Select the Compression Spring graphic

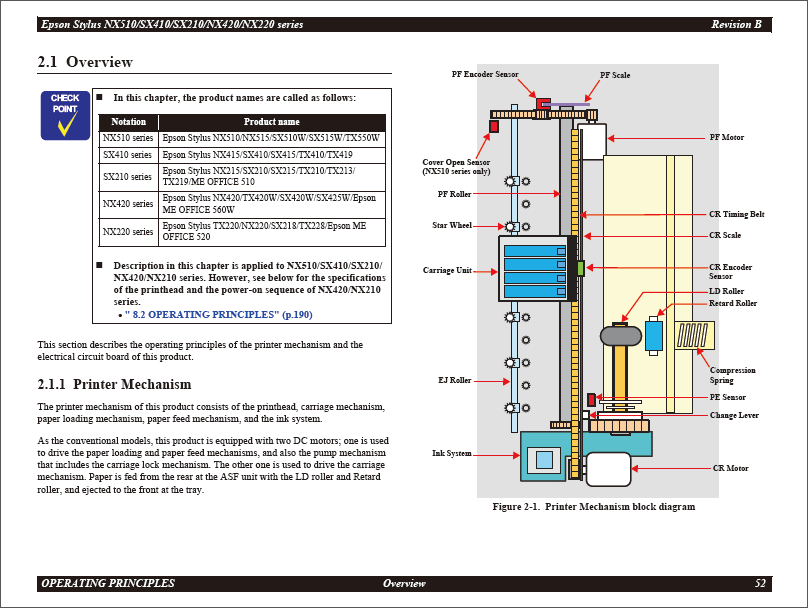693,335
